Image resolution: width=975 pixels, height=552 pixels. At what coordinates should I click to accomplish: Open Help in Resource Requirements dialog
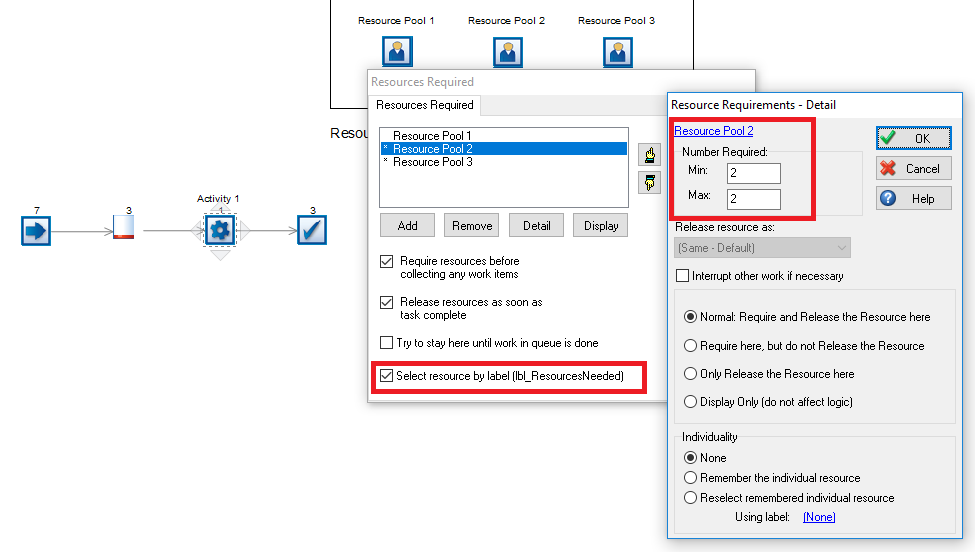[x=913, y=198]
